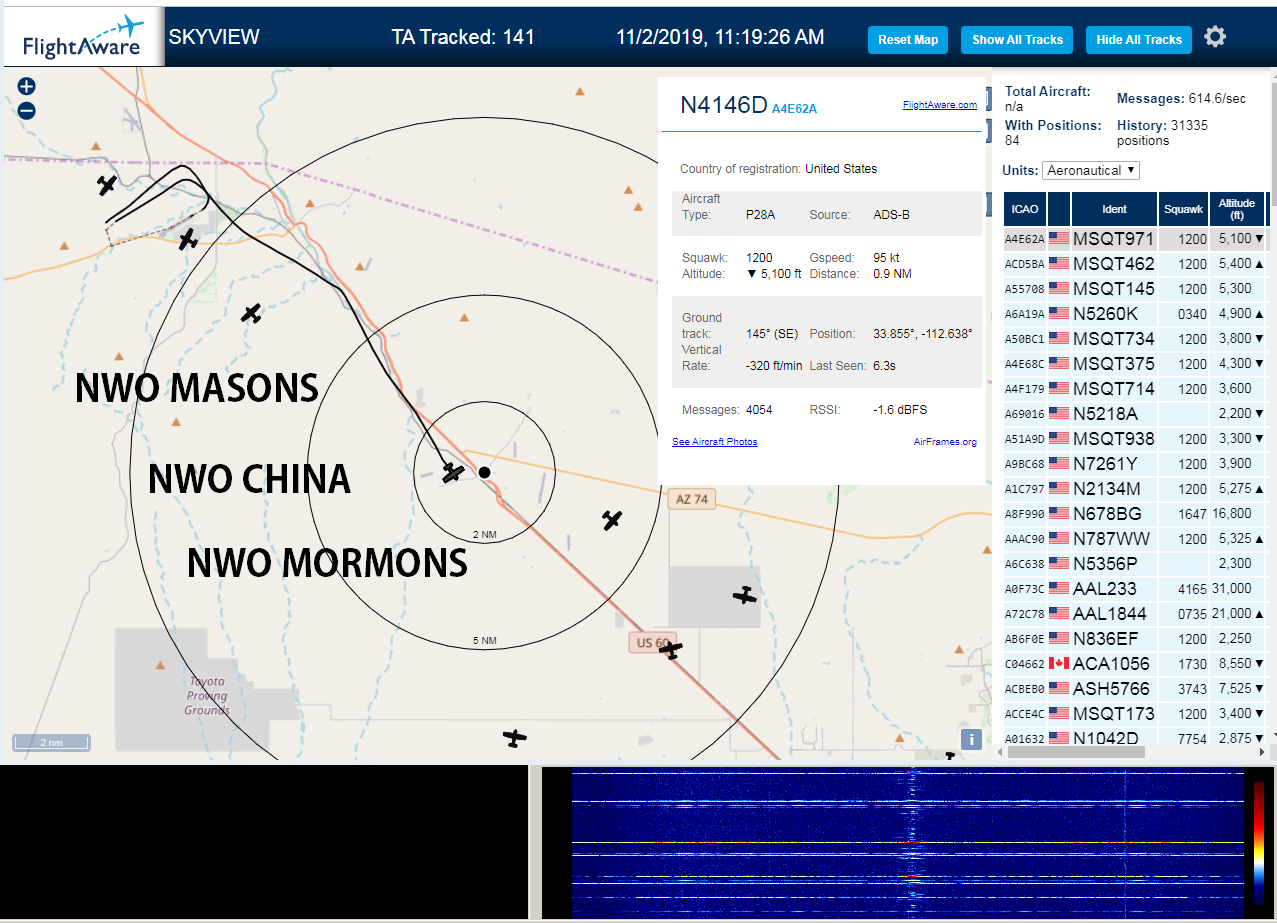This screenshot has width=1277, height=923.
Task: Select the aircraft icon near AZ 74 label
Action: pyautogui.click(x=612, y=520)
